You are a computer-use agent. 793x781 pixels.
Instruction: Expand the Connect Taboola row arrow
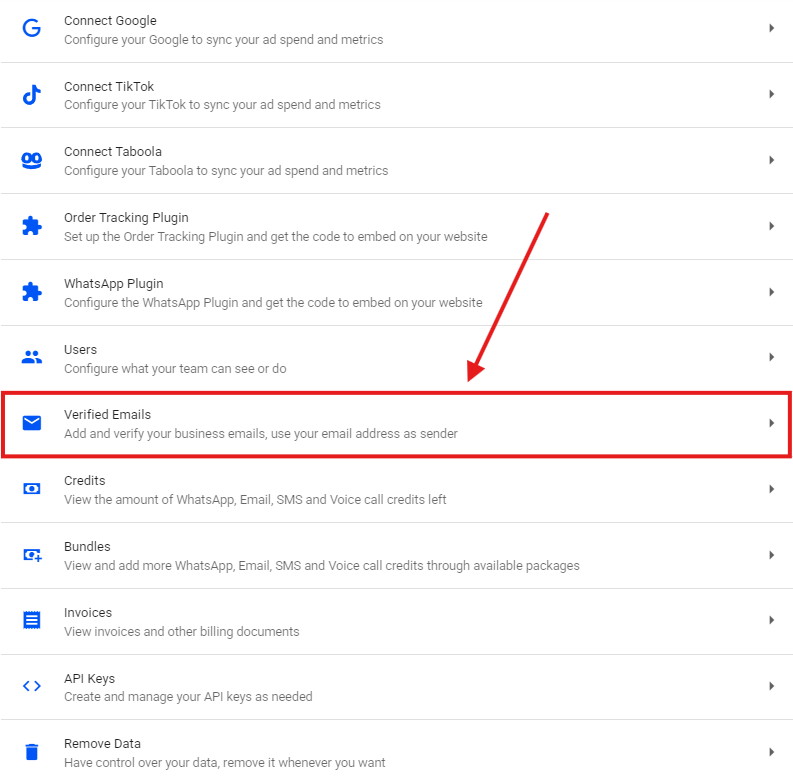click(x=771, y=160)
